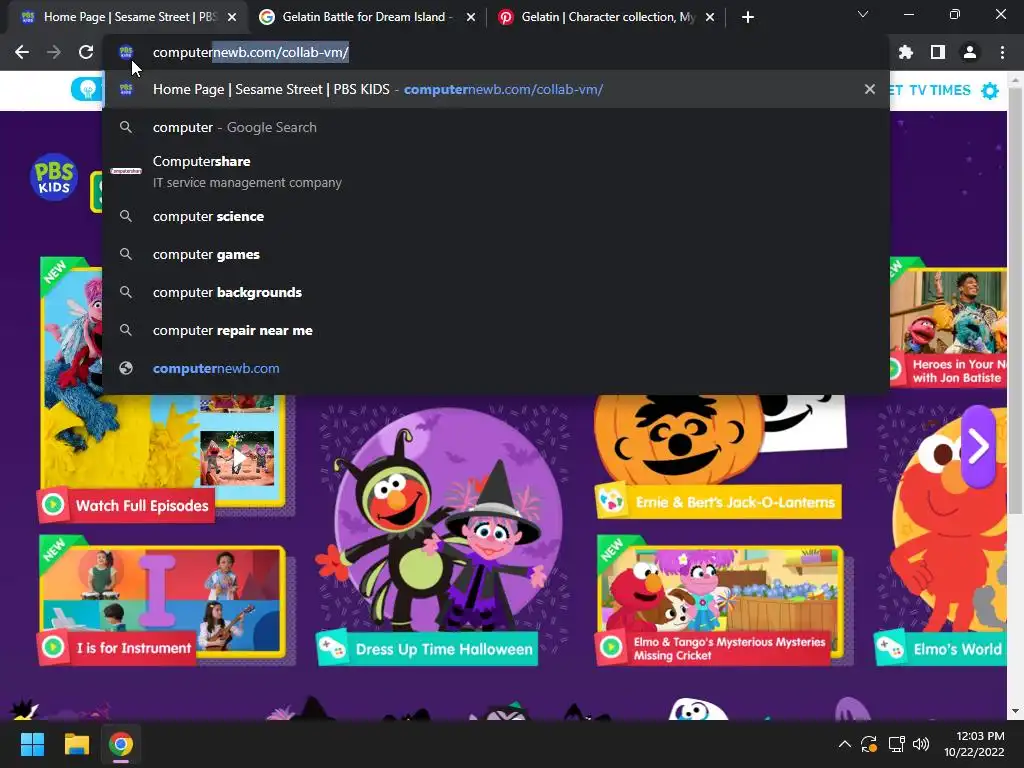Open the PBS Kids settings gear

click(x=990, y=91)
